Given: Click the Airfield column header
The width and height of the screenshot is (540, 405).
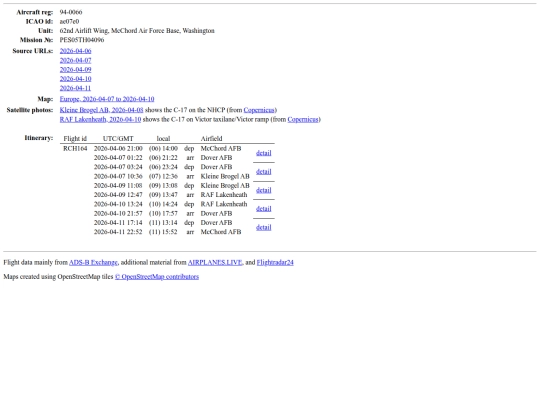Looking at the screenshot, I should point(211,139).
